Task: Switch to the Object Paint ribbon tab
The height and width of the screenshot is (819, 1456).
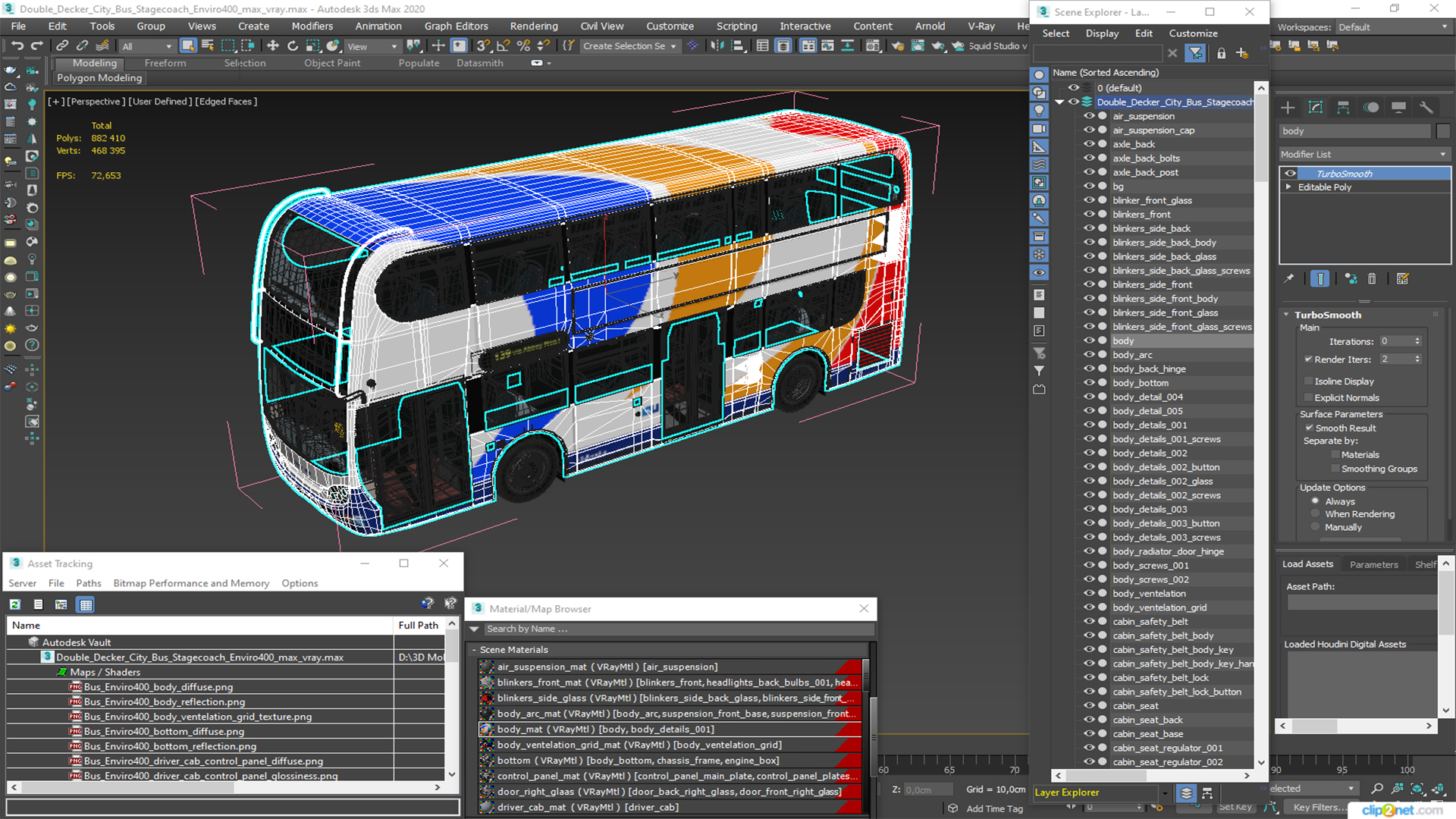Action: pyautogui.click(x=332, y=63)
